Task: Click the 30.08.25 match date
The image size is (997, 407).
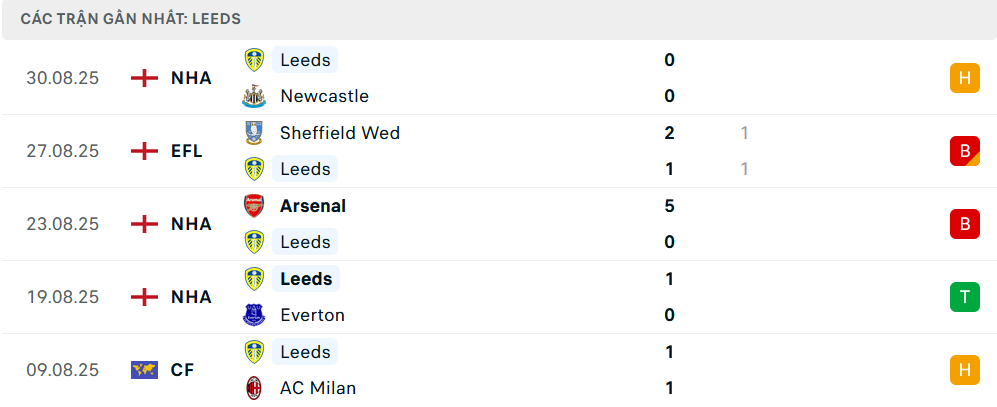Action: click(x=63, y=78)
